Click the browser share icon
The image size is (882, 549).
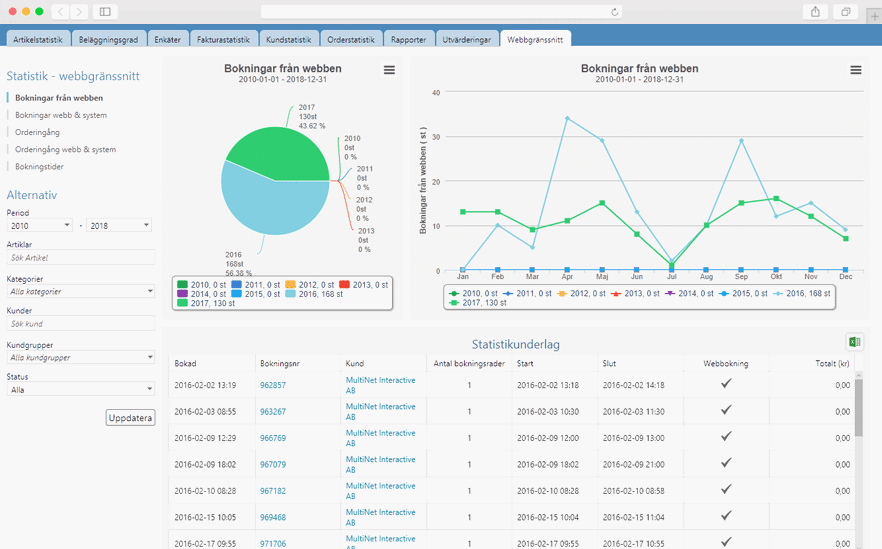[816, 12]
